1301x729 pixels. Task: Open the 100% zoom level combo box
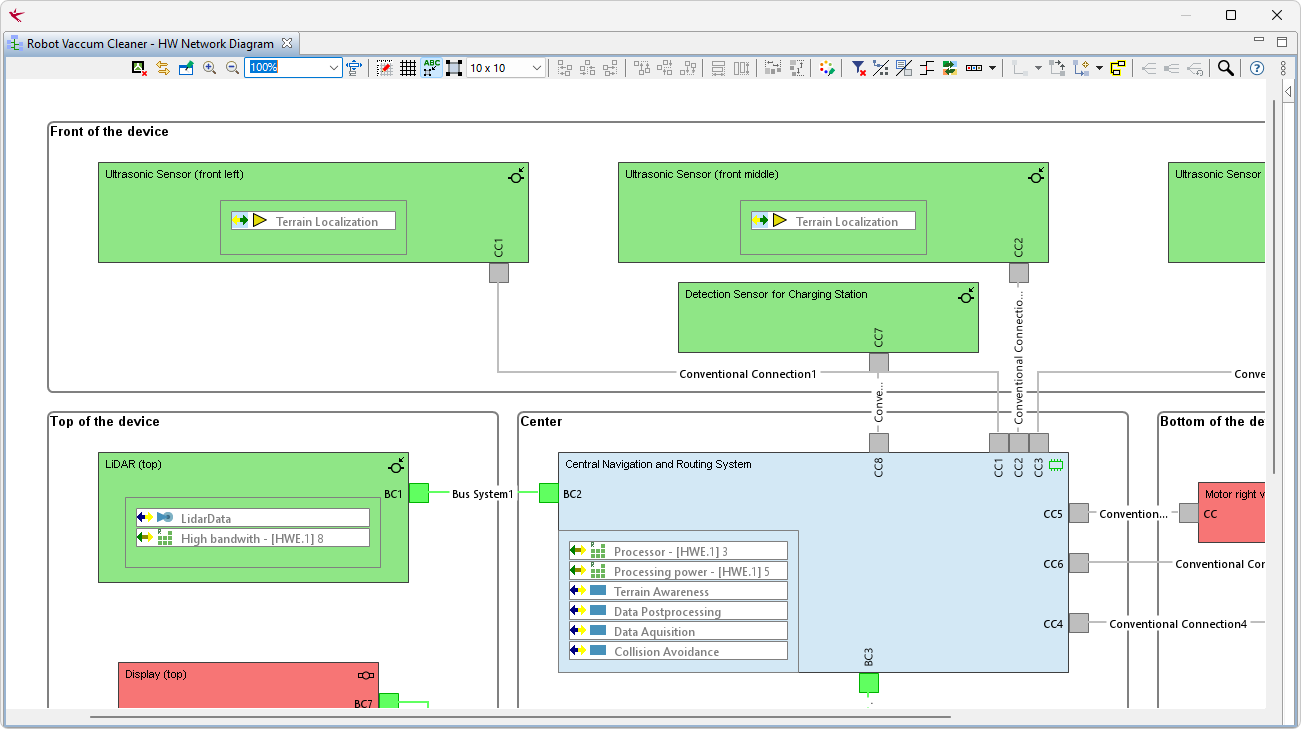coord(293,68)
